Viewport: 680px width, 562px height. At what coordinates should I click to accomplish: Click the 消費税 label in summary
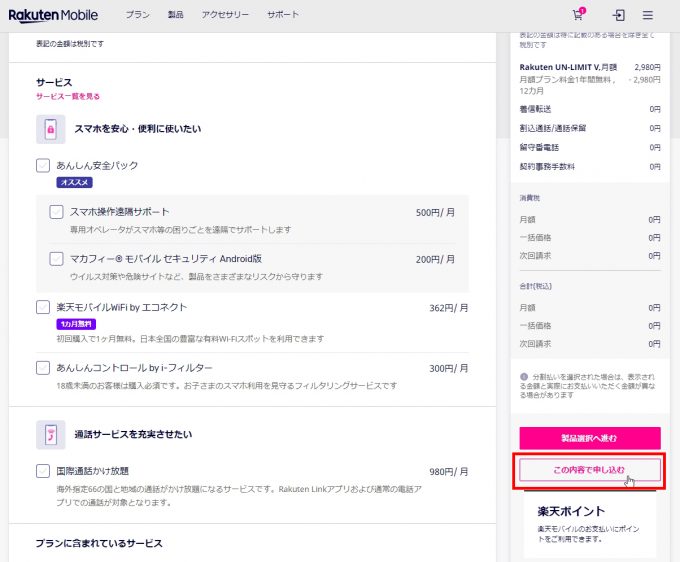(x=530, y=198)
